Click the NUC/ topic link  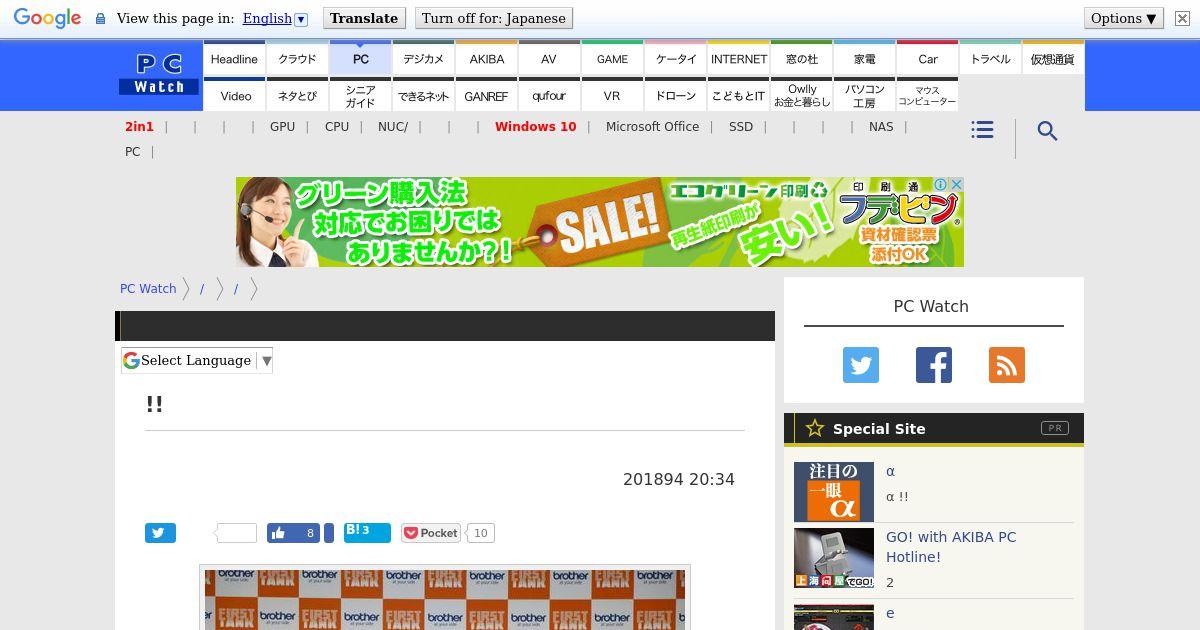tap(393, 127)
